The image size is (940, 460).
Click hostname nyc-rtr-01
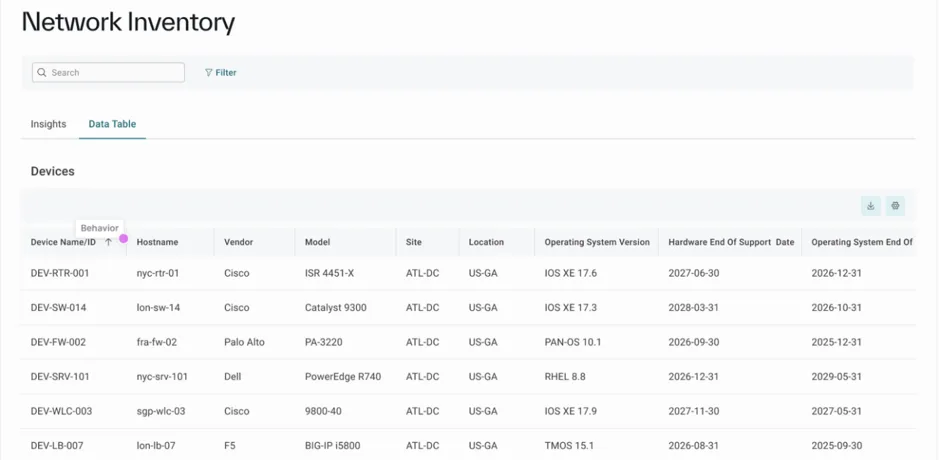pyautogui.click(x=158, y=273)
